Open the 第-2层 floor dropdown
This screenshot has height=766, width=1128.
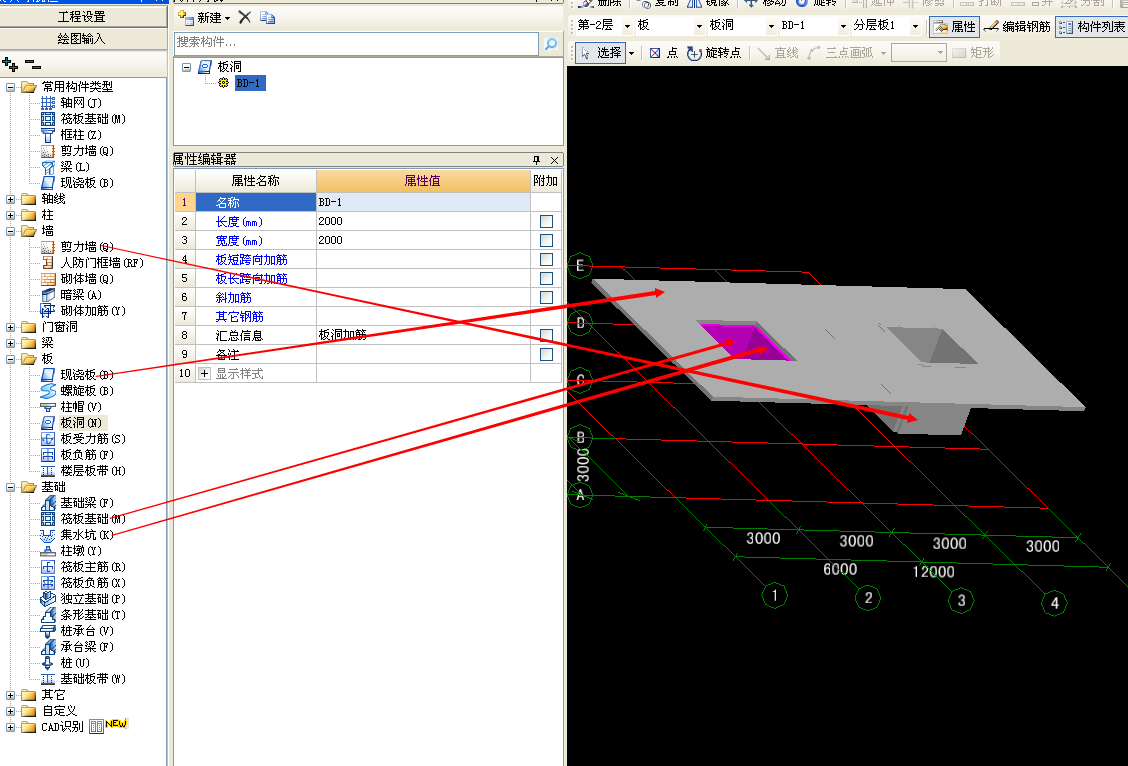click(627, 26)
